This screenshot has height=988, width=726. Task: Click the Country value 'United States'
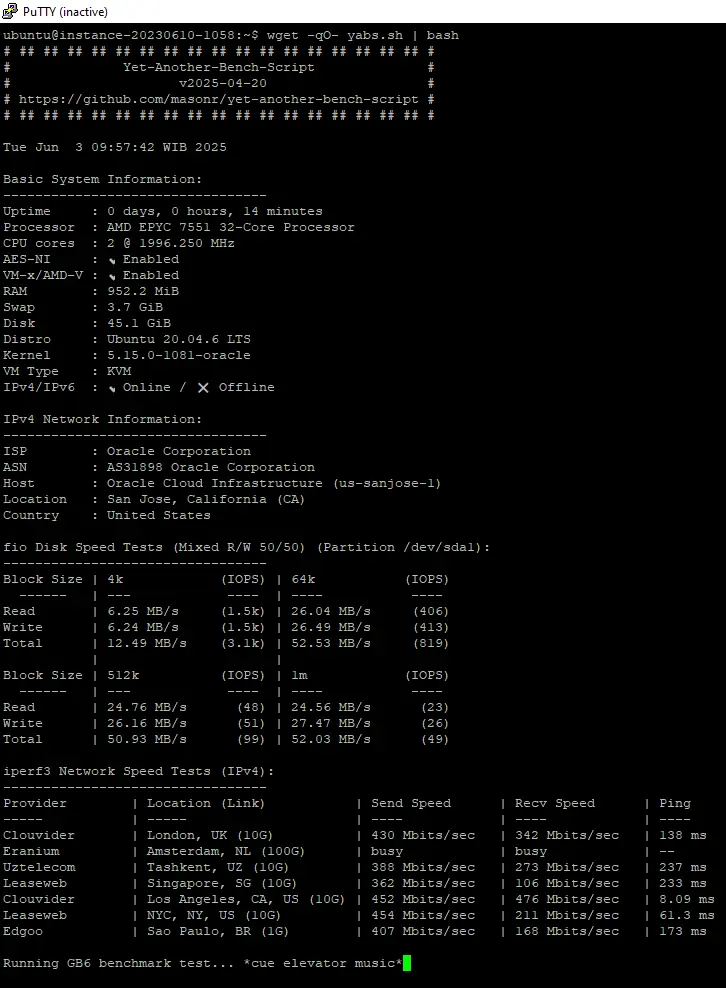(x=159, y=515)
